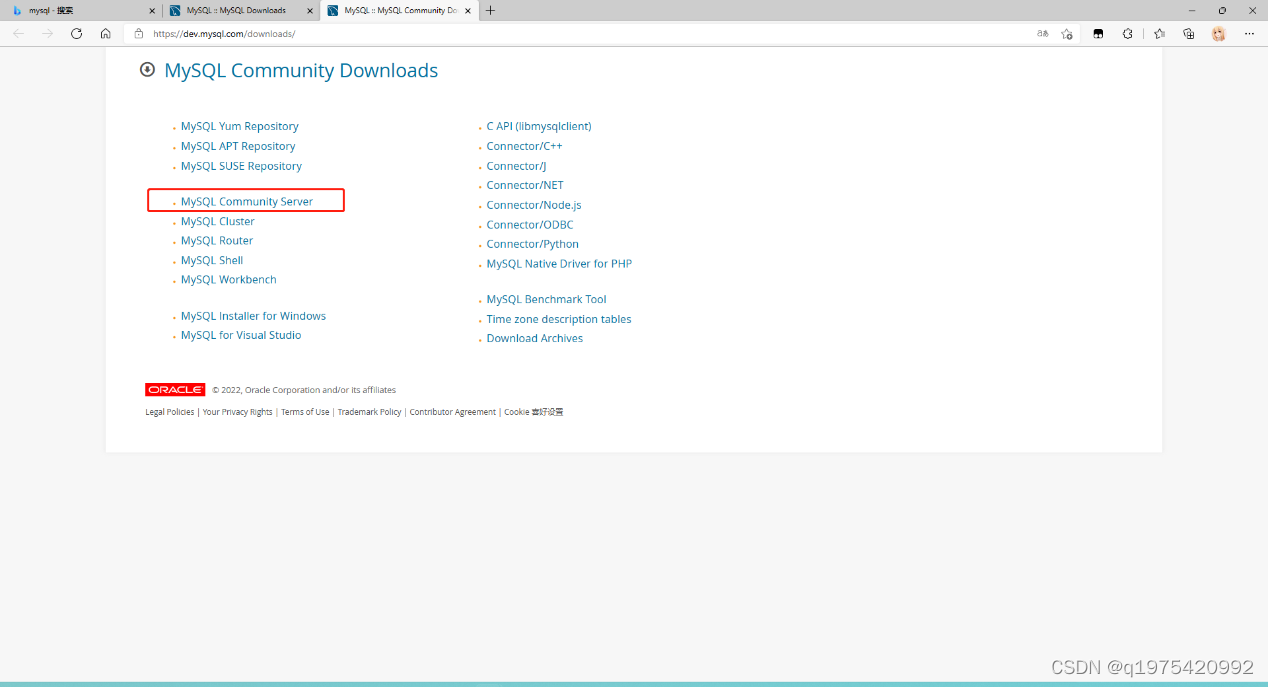Open MySQL Shell link
The height and width of the screenshot is (687, 1268).
(x=212, y=260)
